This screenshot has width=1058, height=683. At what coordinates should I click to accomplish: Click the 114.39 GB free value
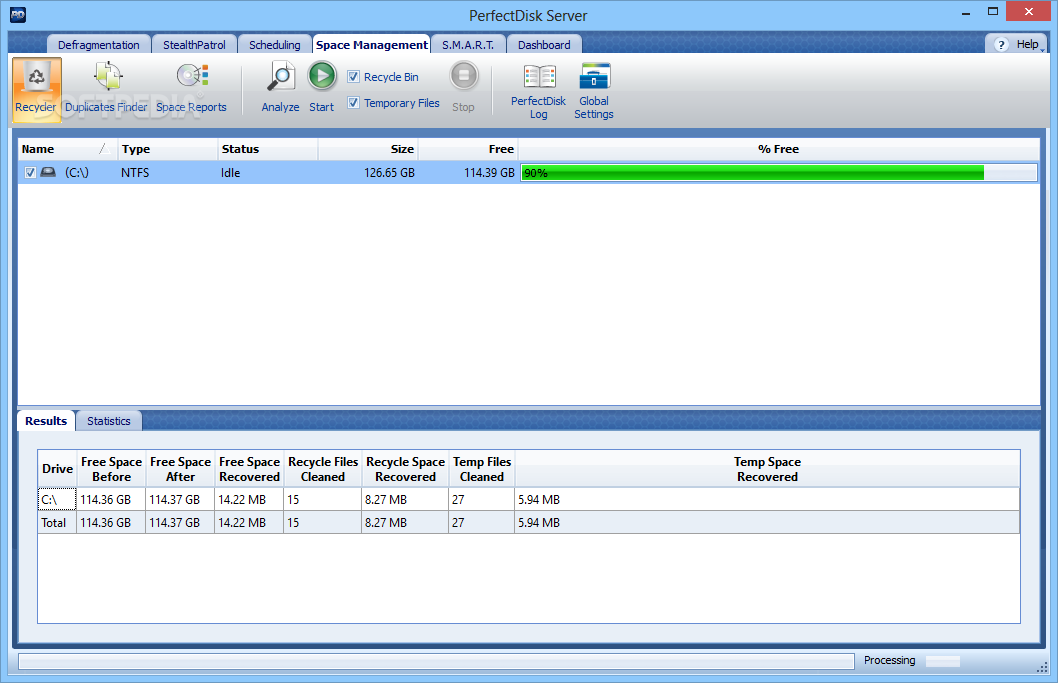489,173
